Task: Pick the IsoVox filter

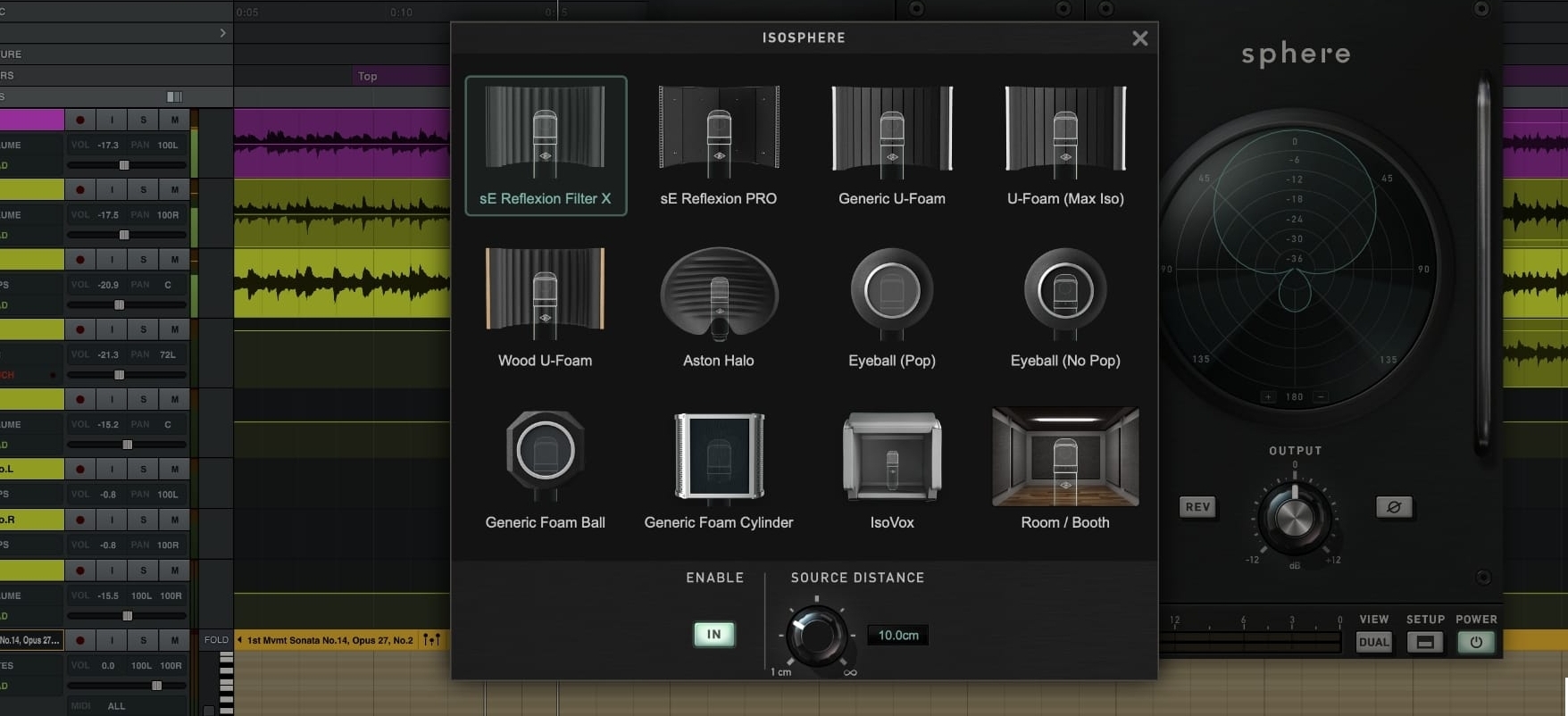Action: [x=892, y=470]
